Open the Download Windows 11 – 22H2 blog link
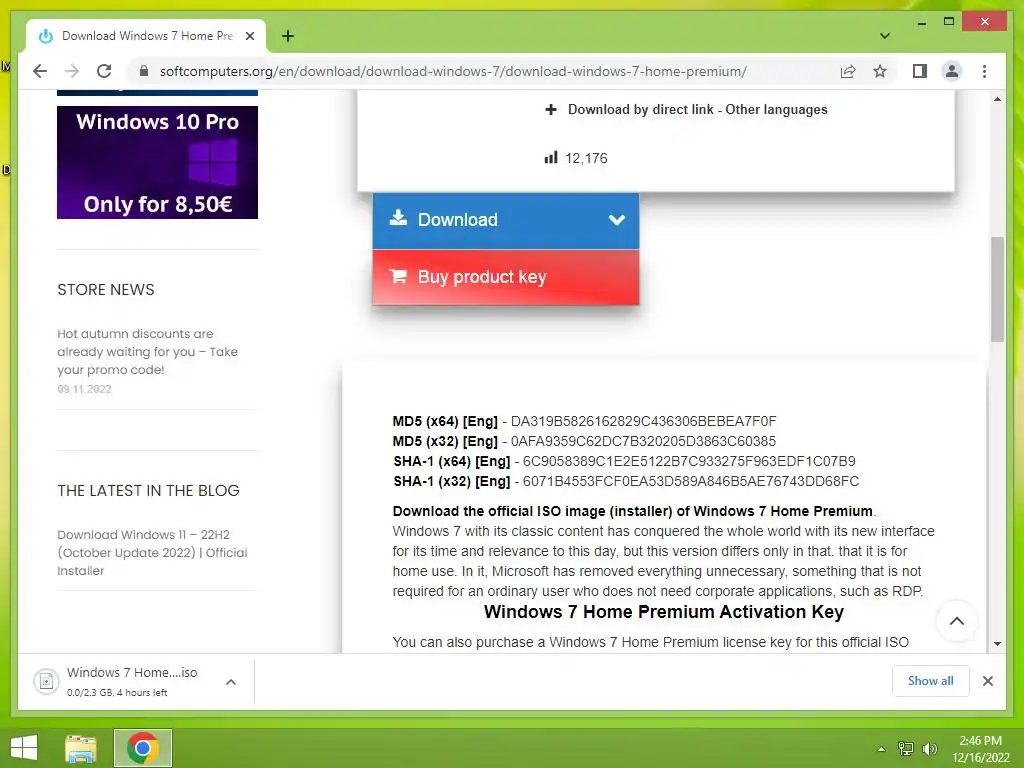1024x768 pixels. [152, 552]
